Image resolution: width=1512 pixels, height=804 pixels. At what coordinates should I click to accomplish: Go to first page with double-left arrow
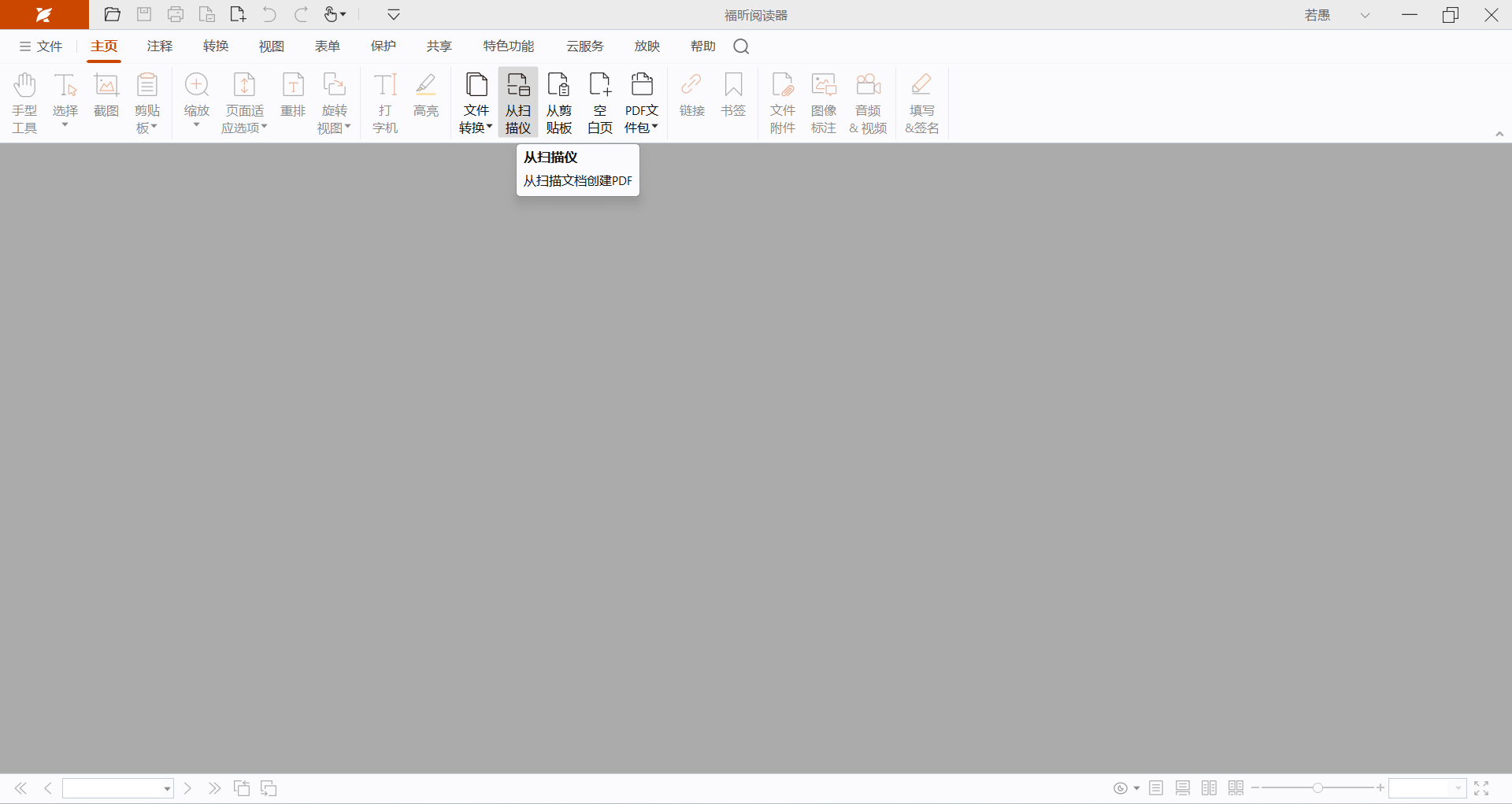(21, 788)
